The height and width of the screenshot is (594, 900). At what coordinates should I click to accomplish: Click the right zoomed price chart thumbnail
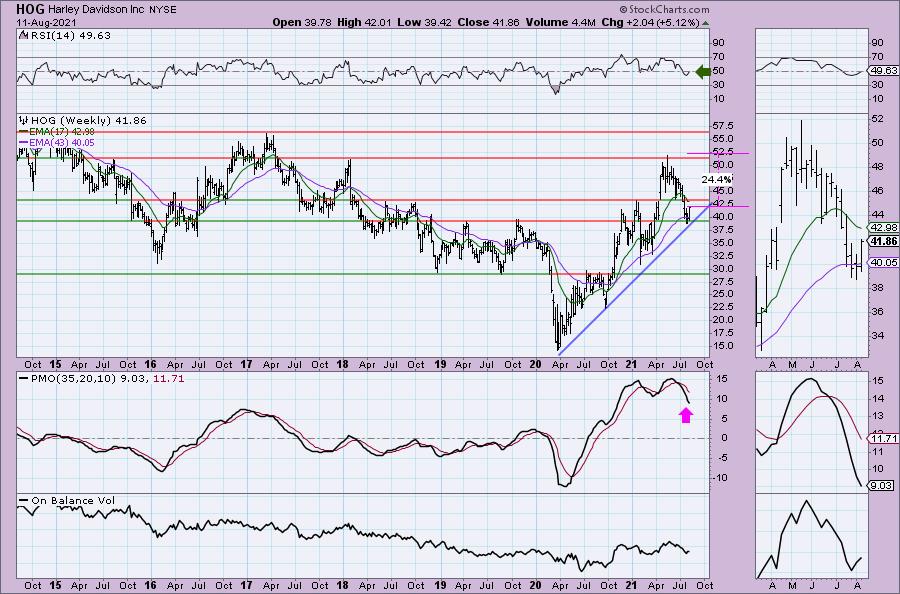(812, 235)
